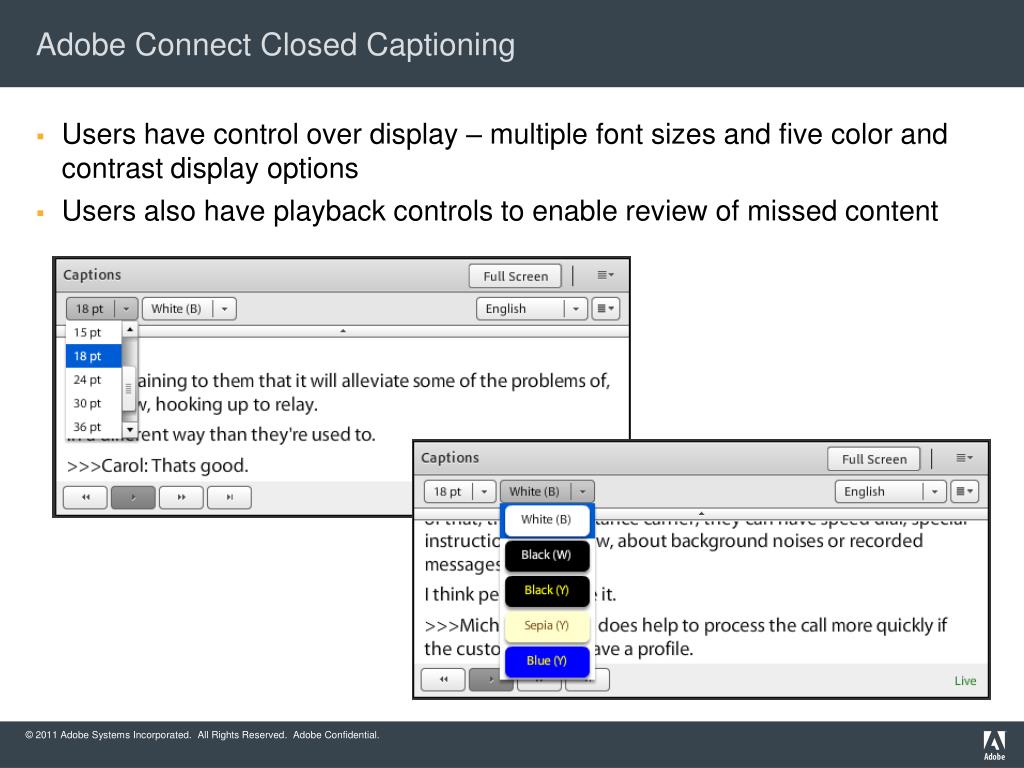Open pod options menu in lower Captions title bar
This screenshot has height=768, width=1024.
point(964,458)
